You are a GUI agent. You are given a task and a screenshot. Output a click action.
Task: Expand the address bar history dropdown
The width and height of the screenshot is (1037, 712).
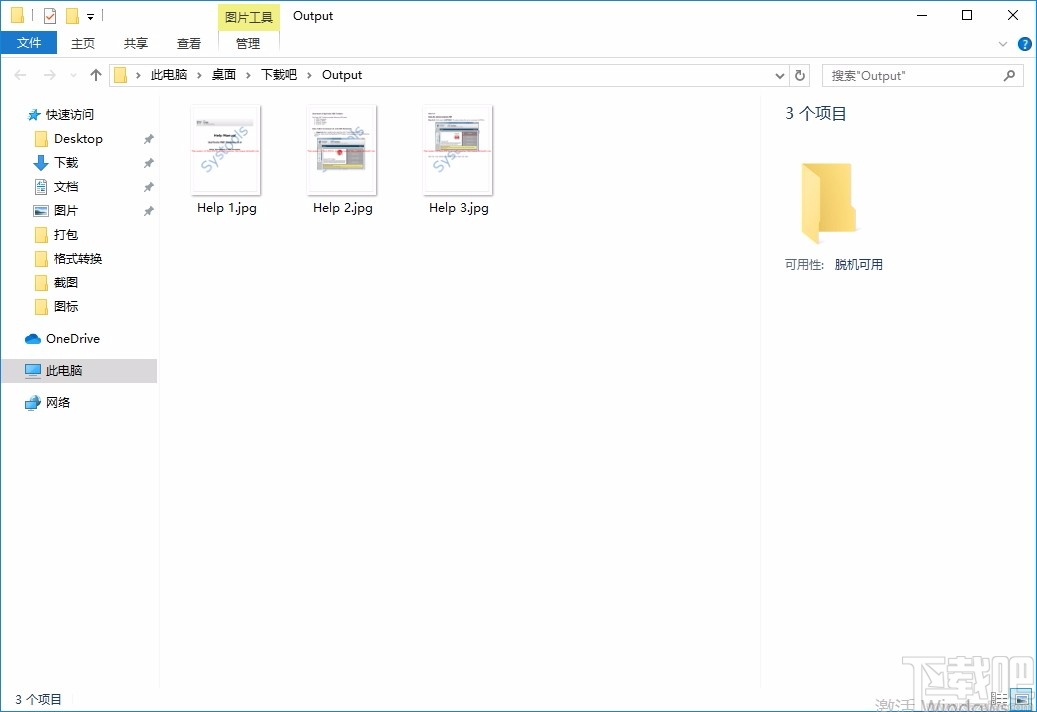[x=779, y=75]
